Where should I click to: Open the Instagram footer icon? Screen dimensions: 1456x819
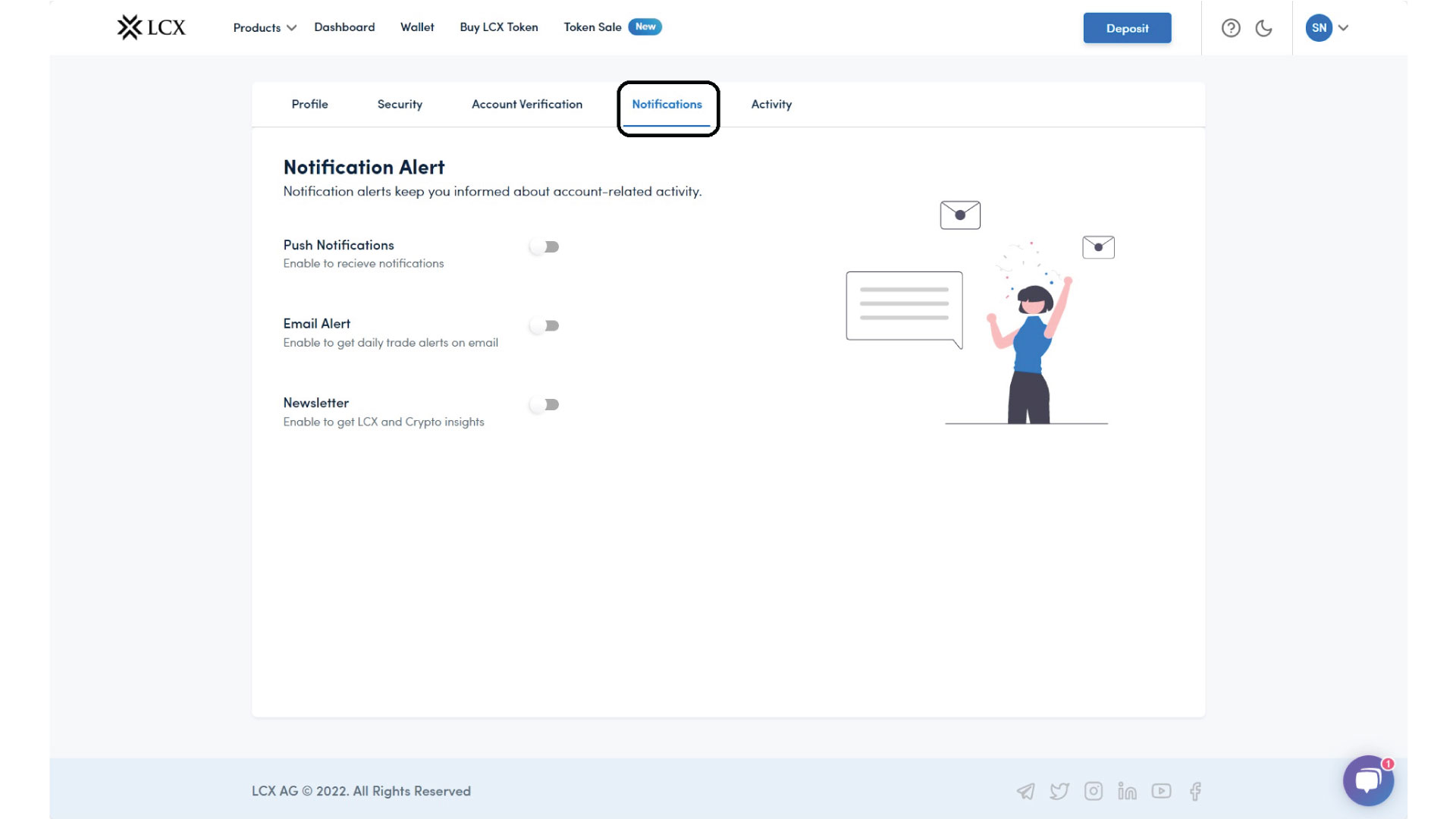coord(1093,792)
